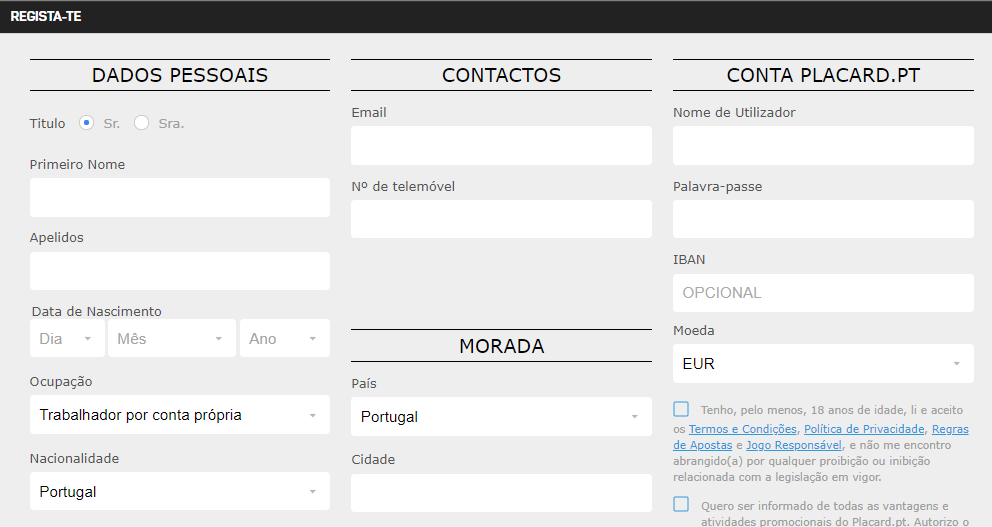Open the Ano birth year dropdown
Viewport: 992px width, 527px height.
(285, 338)
